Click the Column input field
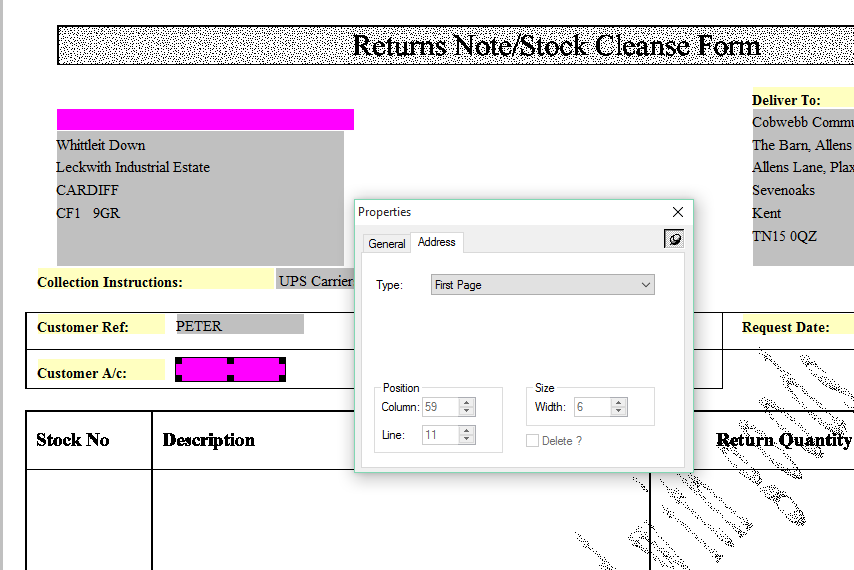This screenshot has width=854, height=570. pyautogui.click(x=440, y=407)
